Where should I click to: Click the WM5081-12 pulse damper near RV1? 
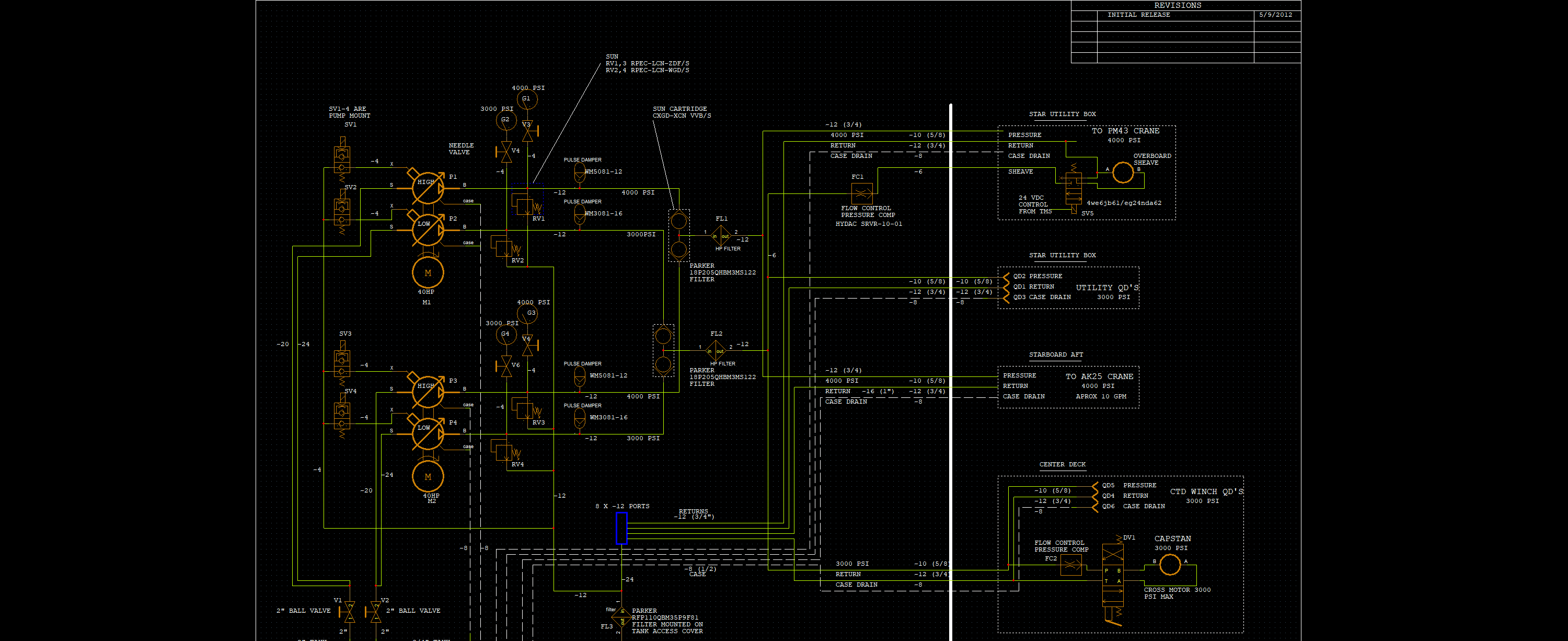pyautogui.click(x=580, y=172)
